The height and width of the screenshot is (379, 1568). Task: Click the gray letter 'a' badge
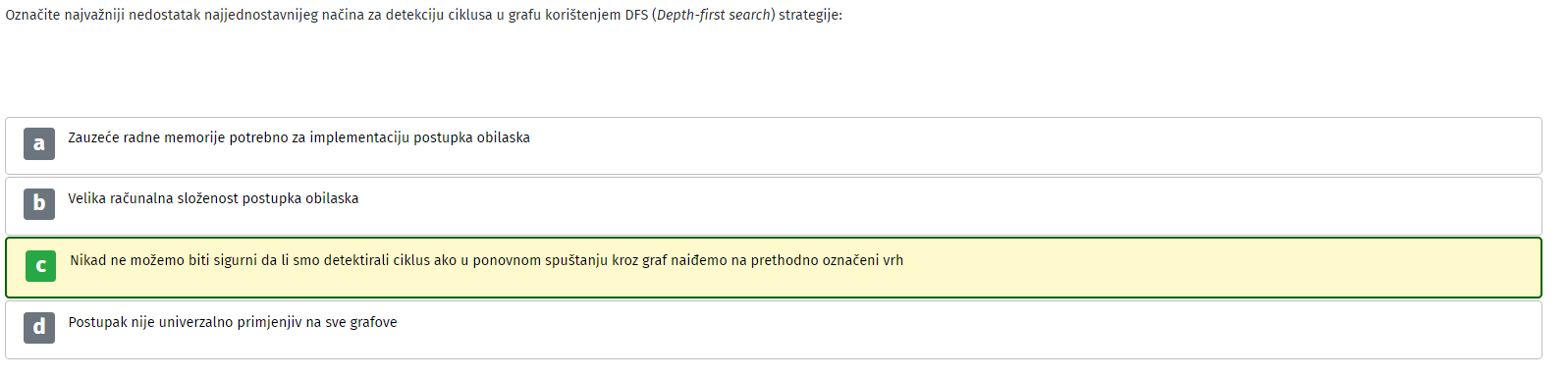(x=39, y=143)
